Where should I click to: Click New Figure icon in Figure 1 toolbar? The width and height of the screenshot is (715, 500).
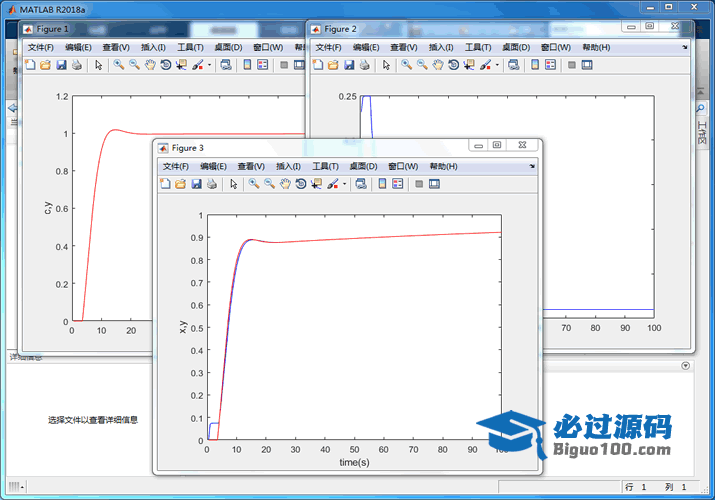(x=30, y=65)
